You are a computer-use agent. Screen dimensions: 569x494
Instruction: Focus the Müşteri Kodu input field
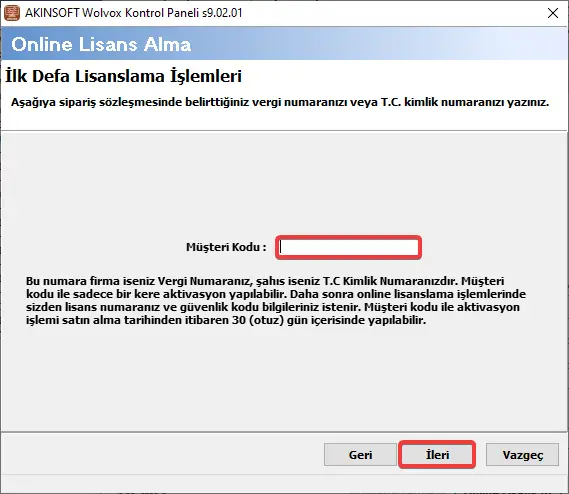[x=349, y=248]
